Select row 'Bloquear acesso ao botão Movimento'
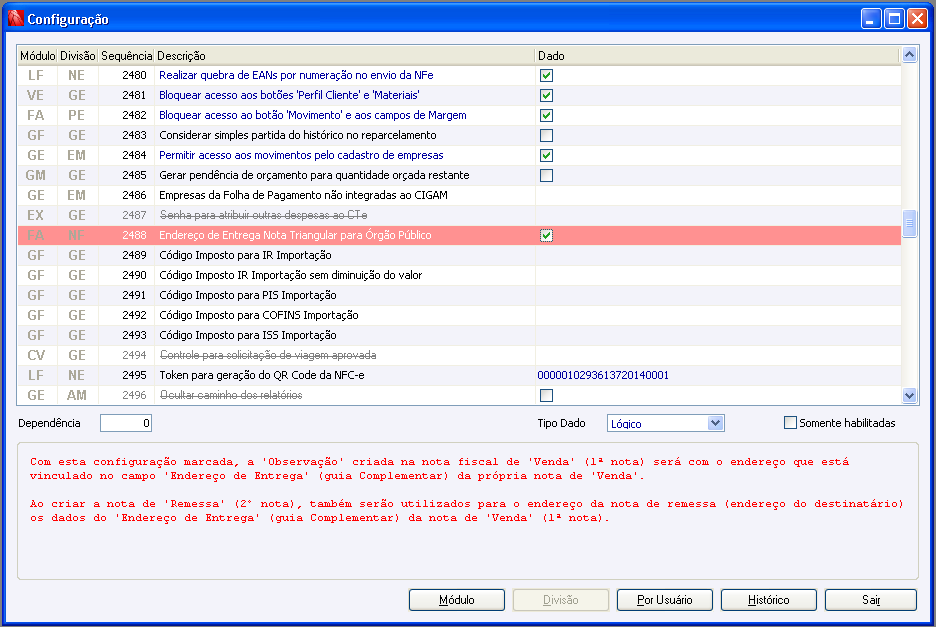Screen dimensions: 936x627 point(459,115)
